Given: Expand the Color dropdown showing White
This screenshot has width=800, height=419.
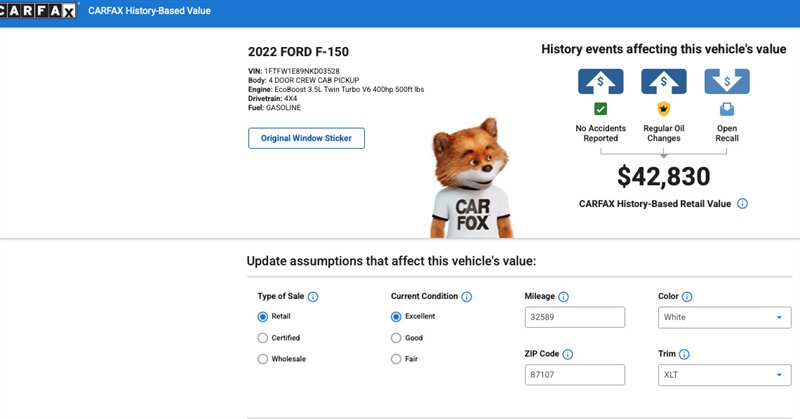Looking at the screenshot, I should point(720,318).
